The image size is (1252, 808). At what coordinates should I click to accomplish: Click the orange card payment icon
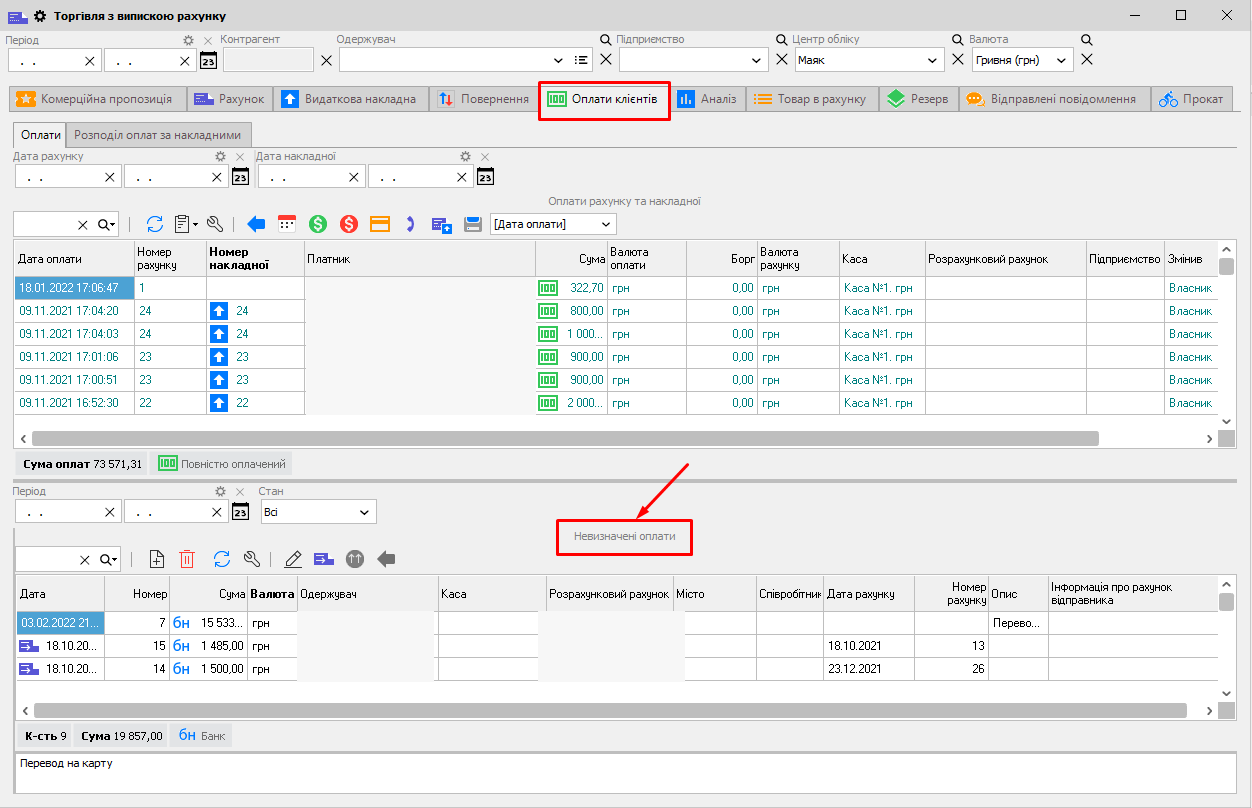tap(380, 224)
